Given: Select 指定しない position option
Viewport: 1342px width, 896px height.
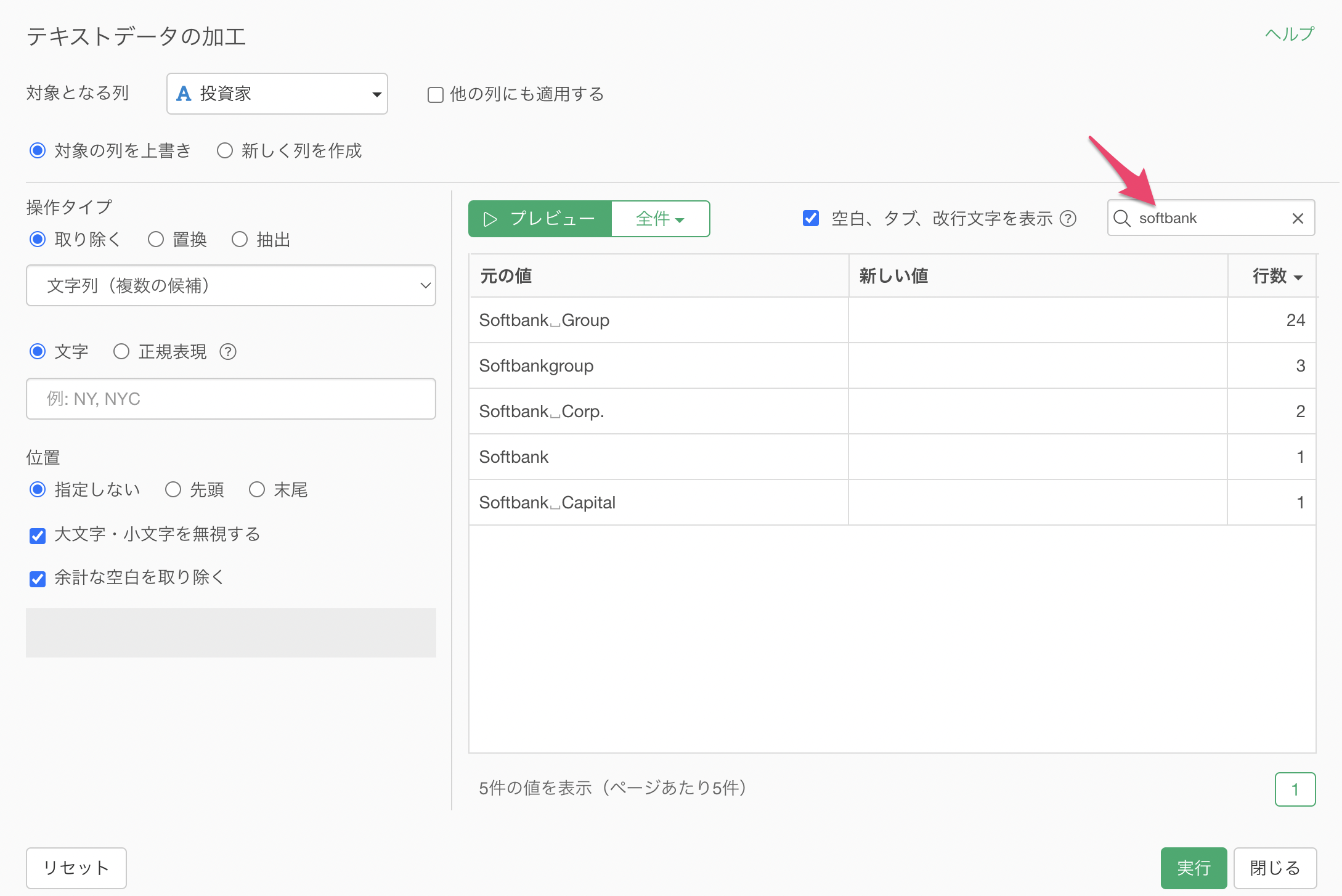Looking at the screenshot, I should (38, 489).
